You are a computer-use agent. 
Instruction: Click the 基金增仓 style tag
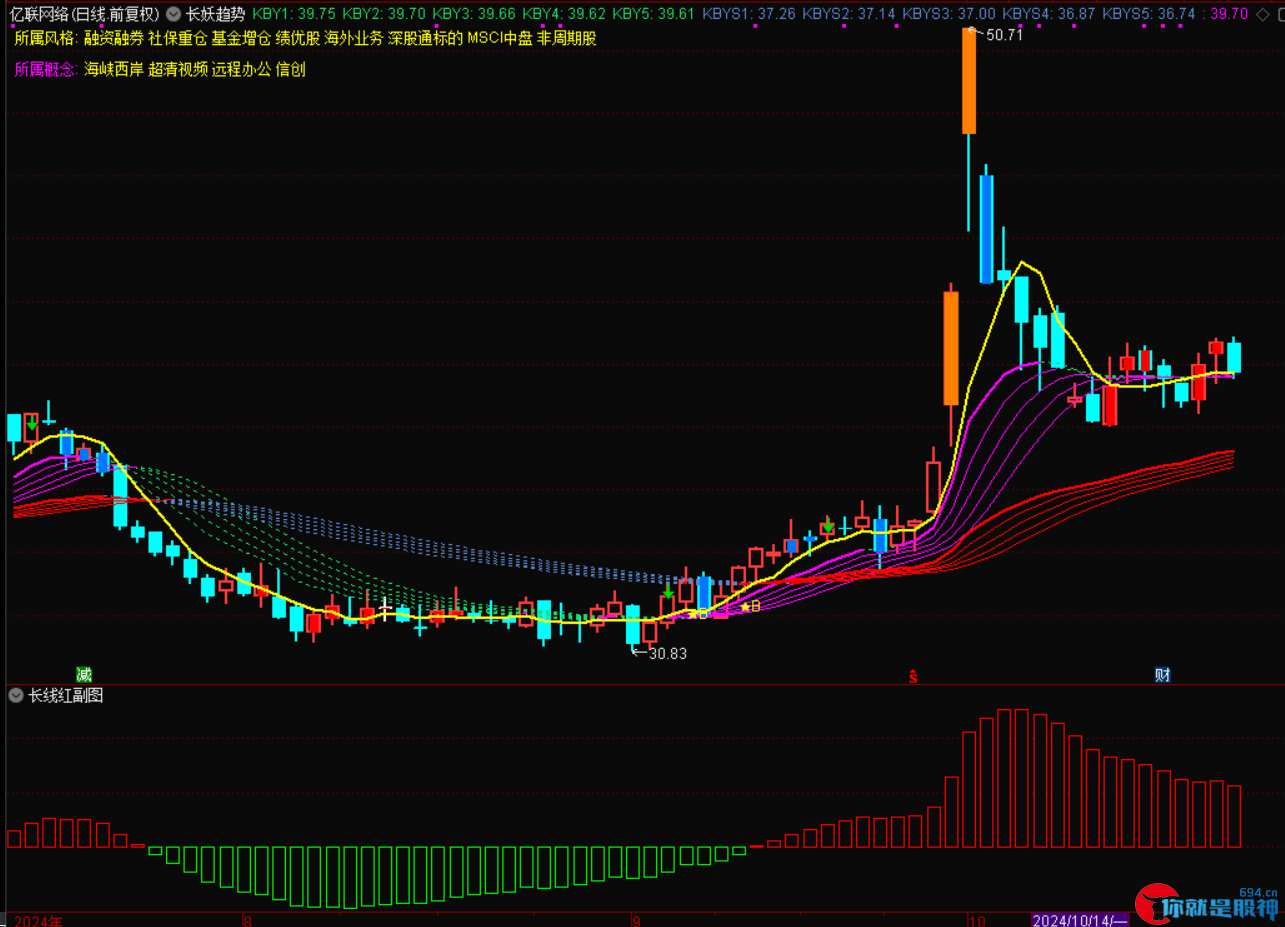(x=241, y=39)
